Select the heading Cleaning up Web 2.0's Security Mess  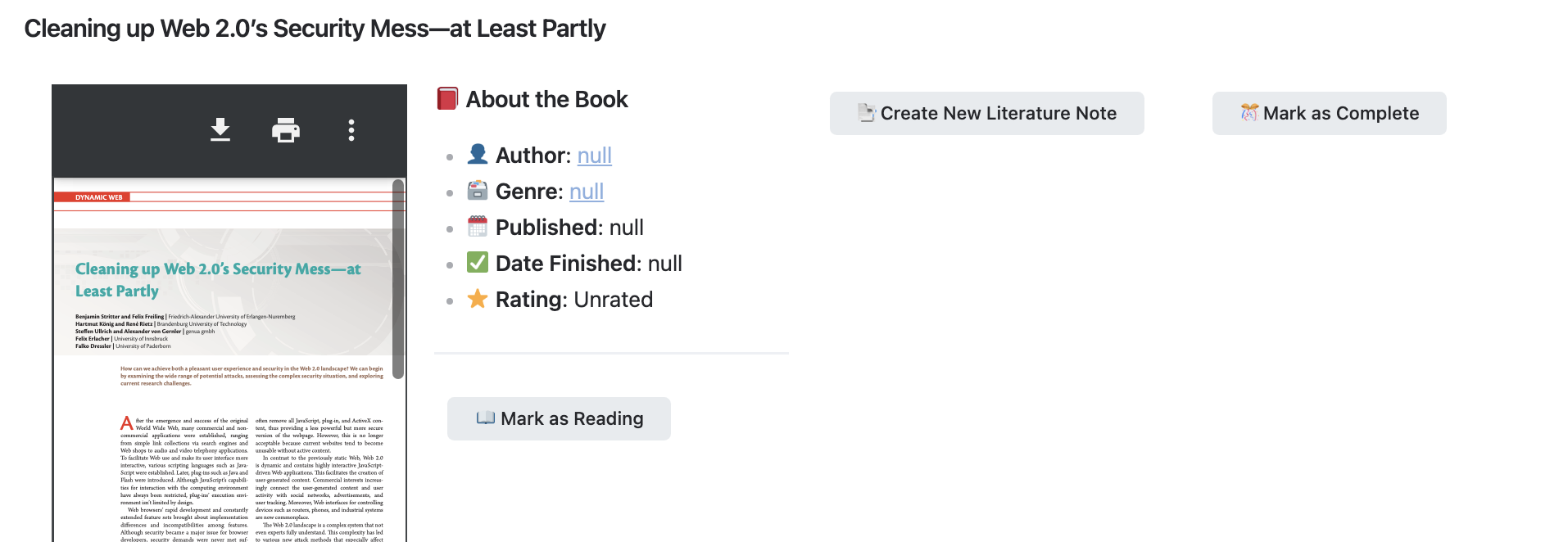click(x=314, y=28)
